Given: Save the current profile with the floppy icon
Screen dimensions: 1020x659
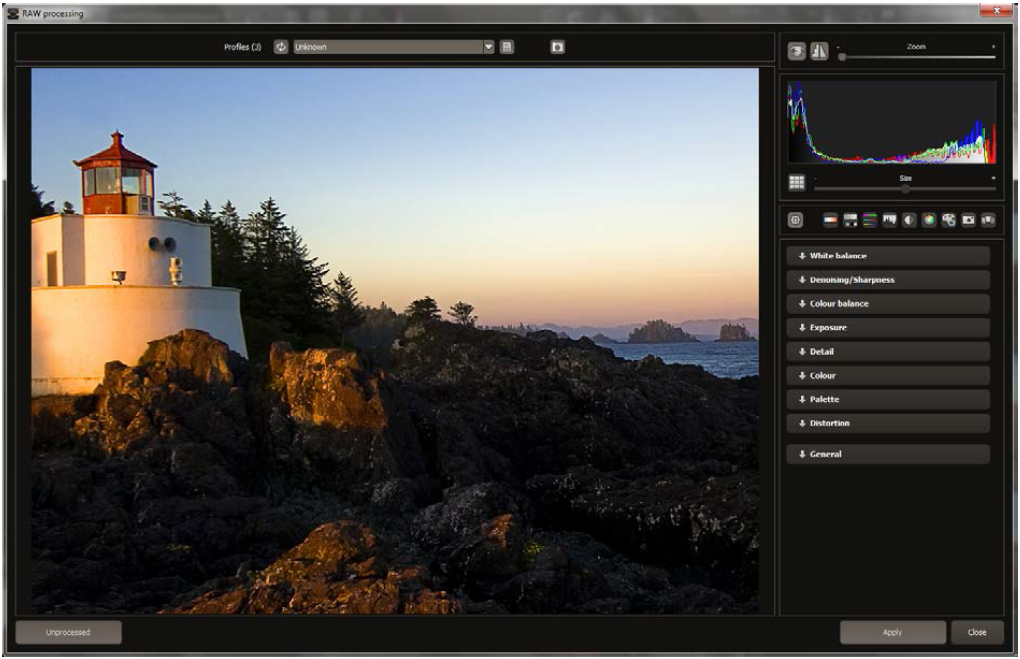Looking at the screenshot, I should tap(507, 47).
